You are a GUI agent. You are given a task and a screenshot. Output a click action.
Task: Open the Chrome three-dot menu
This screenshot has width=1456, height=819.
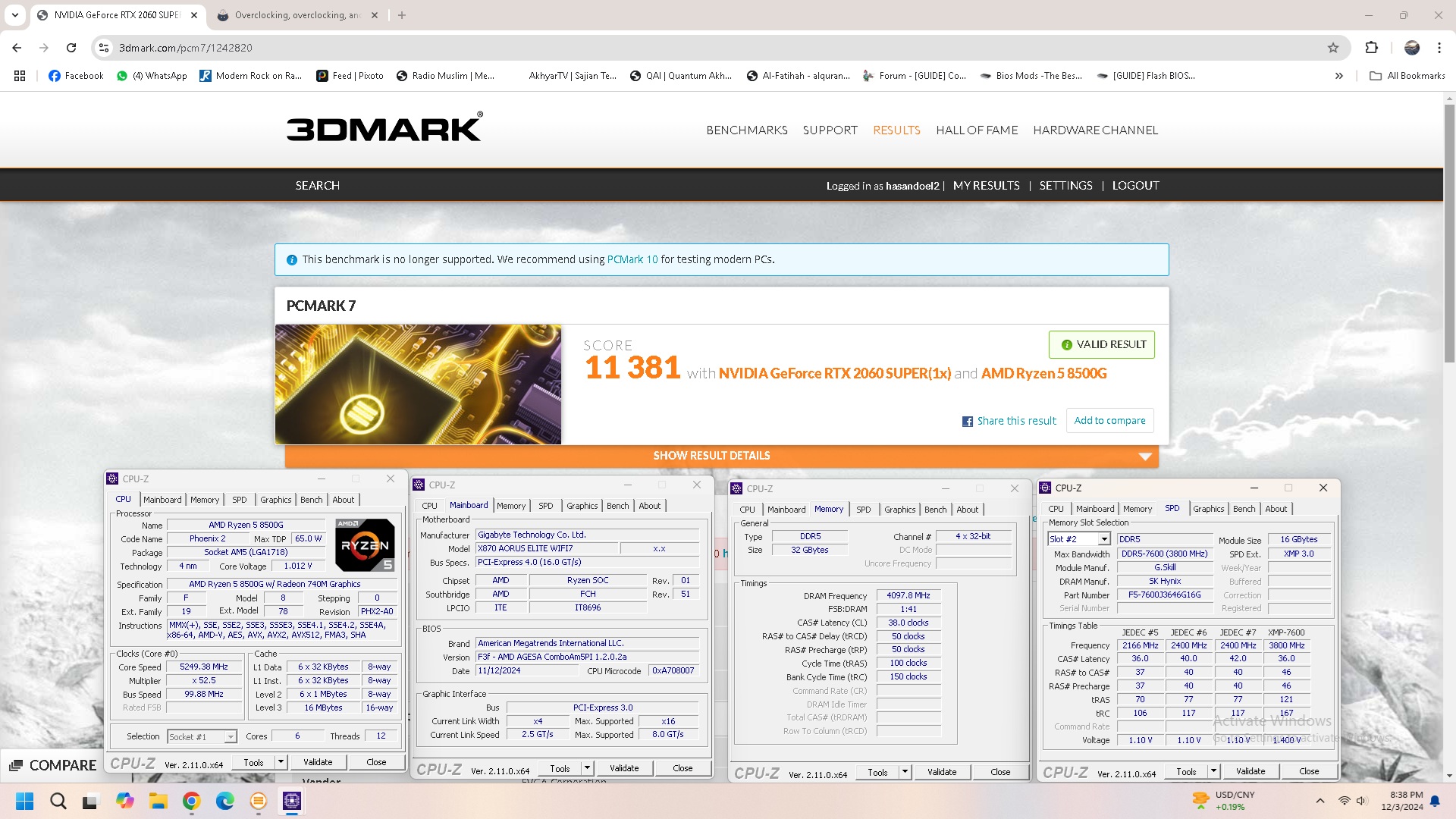point(1439,48)
